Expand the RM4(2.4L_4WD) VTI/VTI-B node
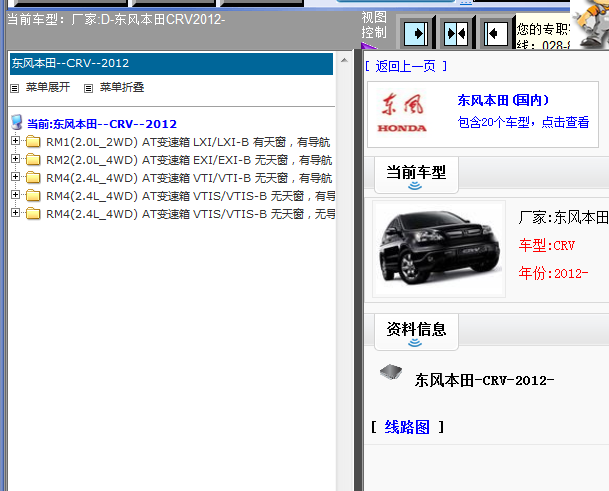609x491 pixels. [16, 176]
